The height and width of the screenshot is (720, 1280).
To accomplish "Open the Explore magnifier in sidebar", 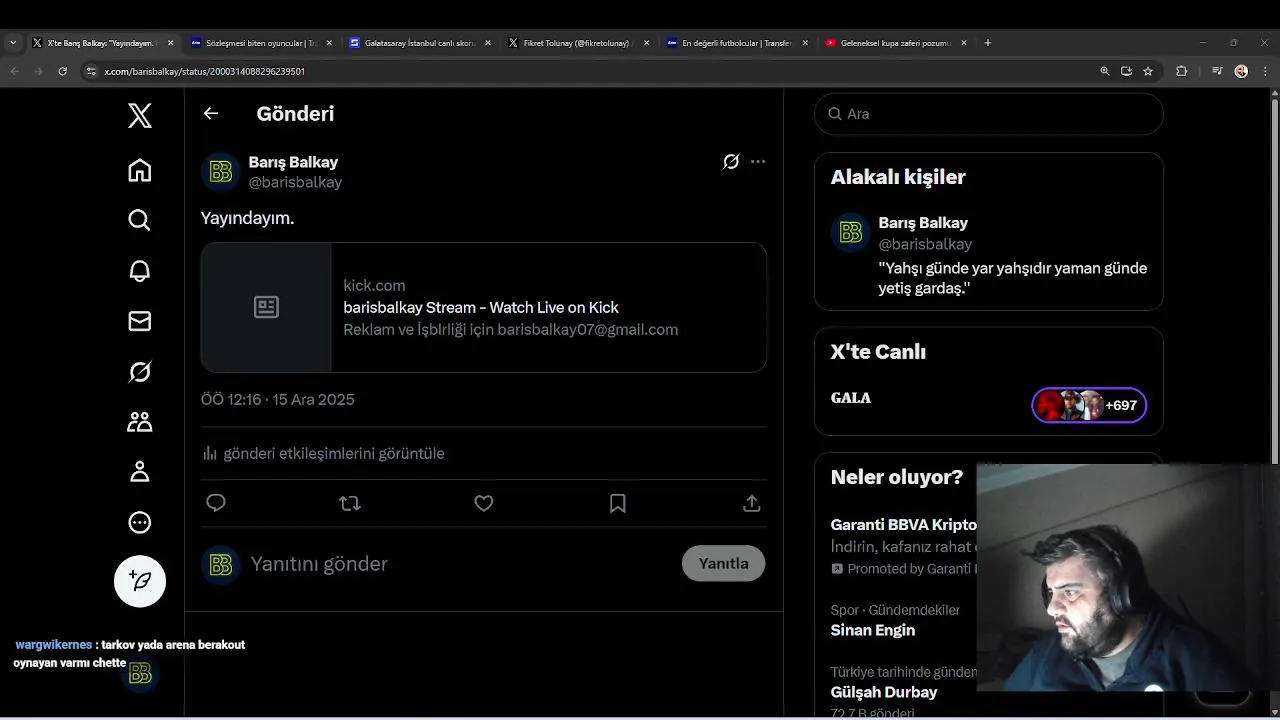I will [140, 220].
